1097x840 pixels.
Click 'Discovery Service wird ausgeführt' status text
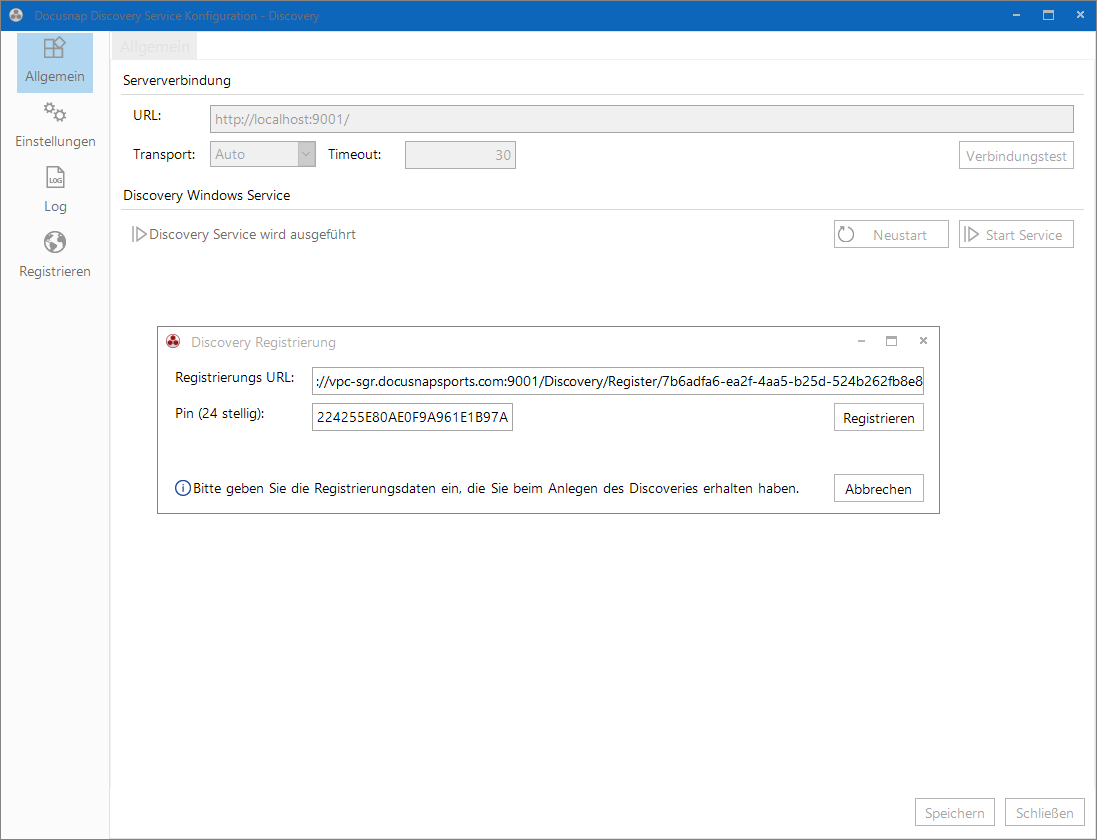[x=253, y=234]
